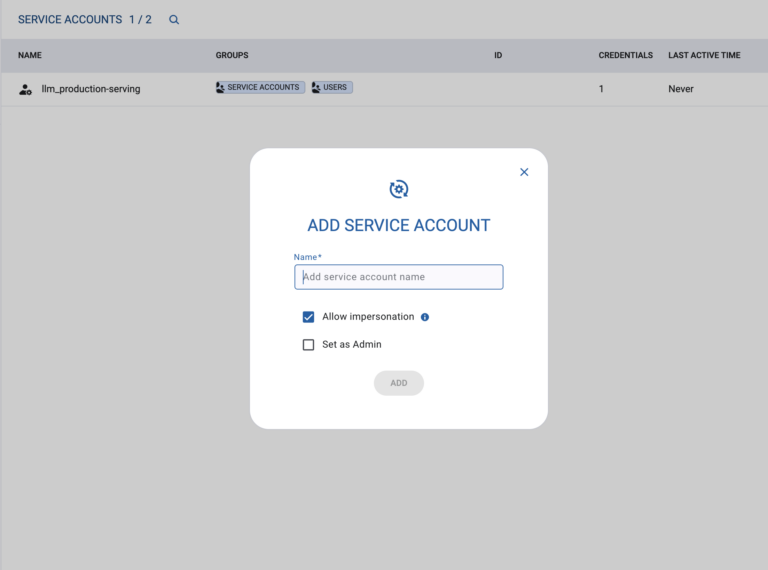The width and height of the screenshot is (768, 570).
Task: Close the Add Service Account dialog
Action: (524, 172)
